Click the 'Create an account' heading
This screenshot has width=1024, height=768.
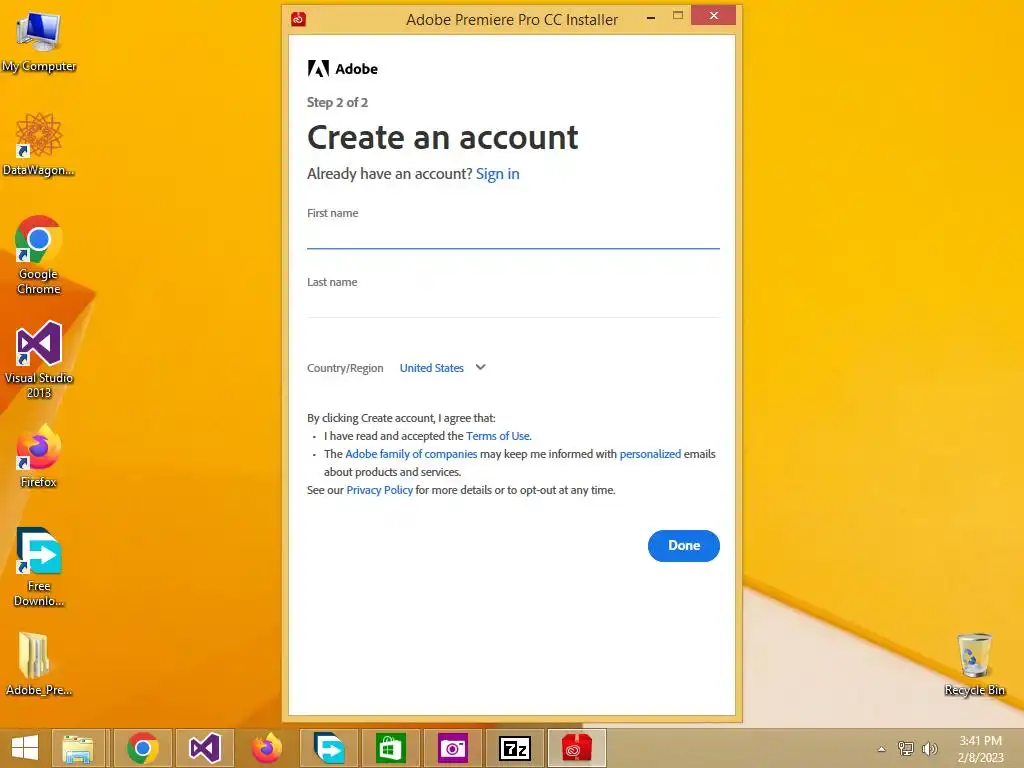tap(443, 137)
